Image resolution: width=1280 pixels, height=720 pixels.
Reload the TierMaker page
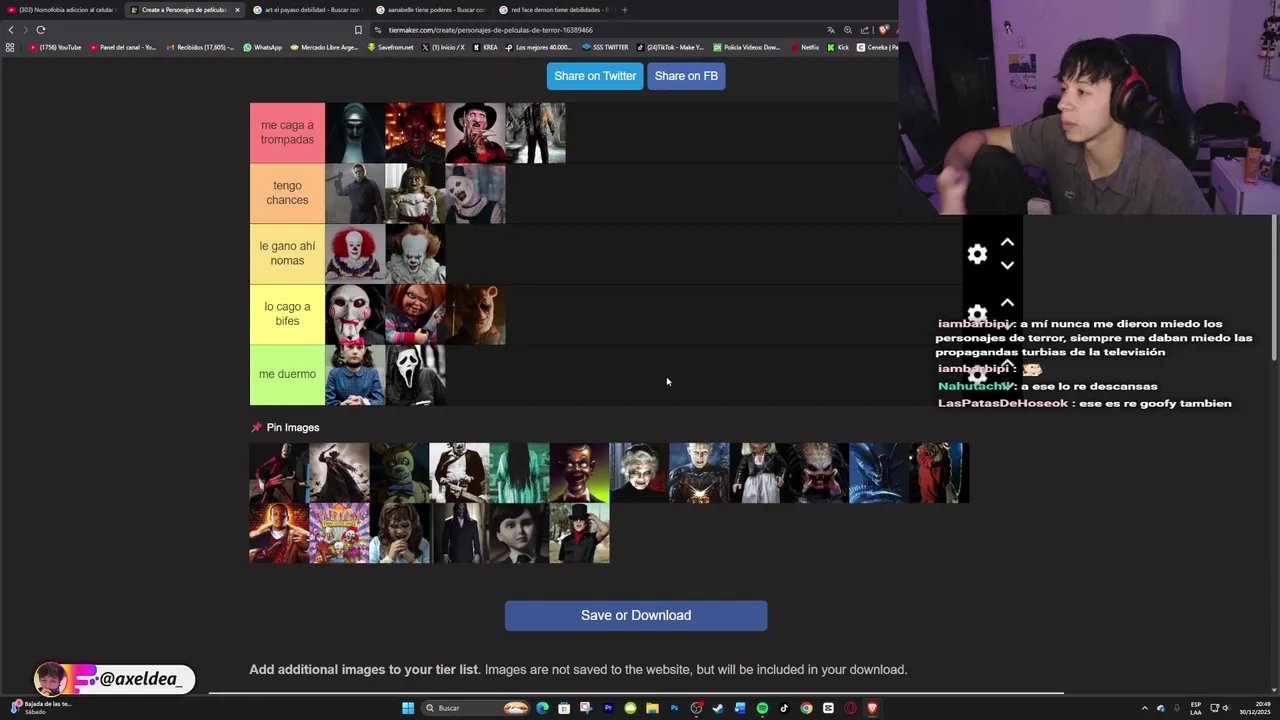point(41,30)
